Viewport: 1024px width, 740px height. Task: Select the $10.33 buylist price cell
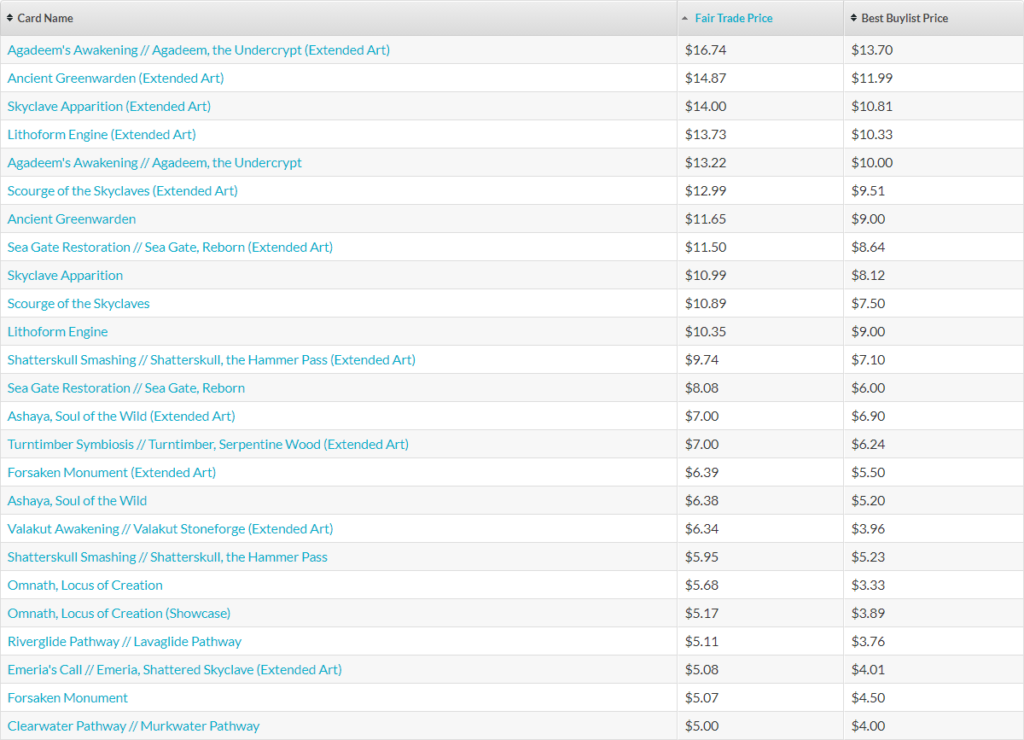[x=934, y=134]
